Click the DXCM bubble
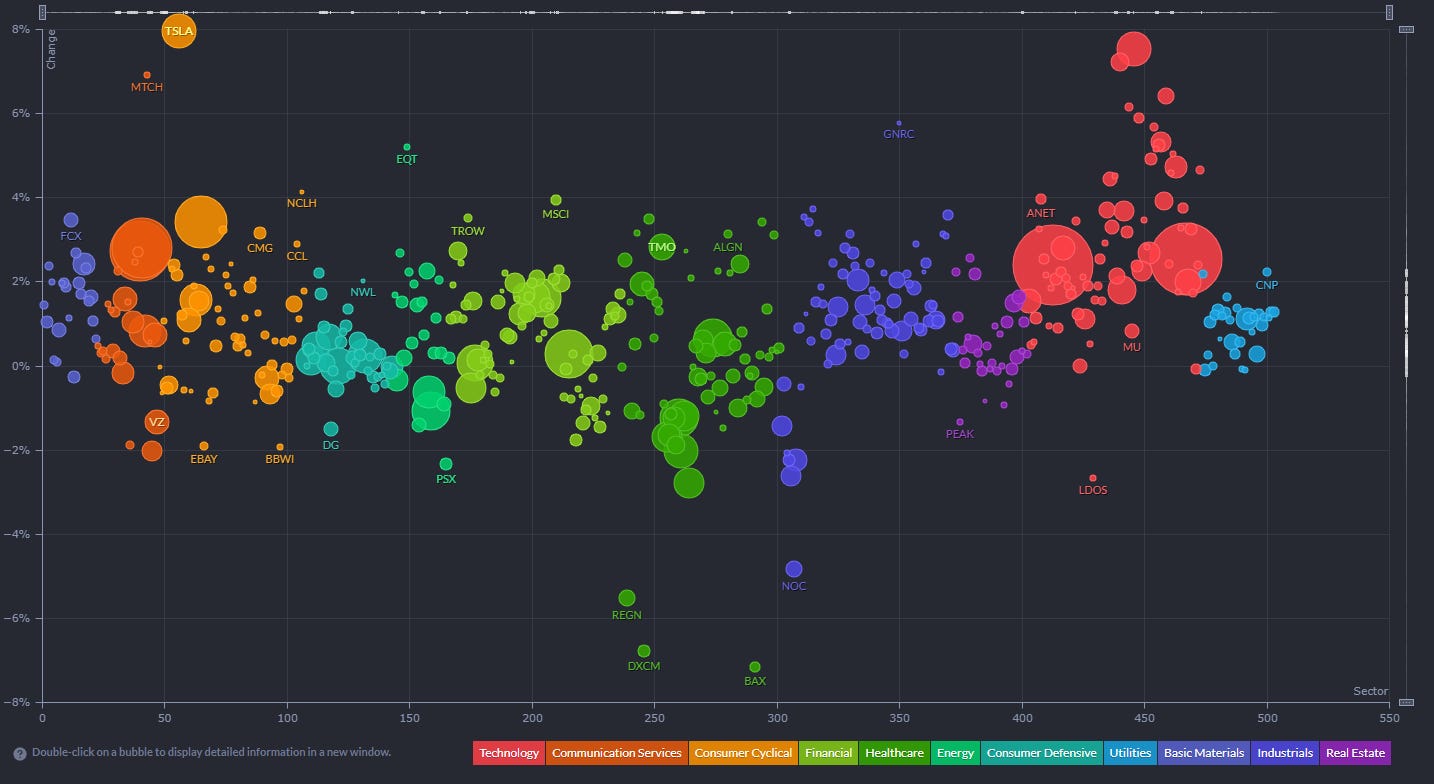Screen dimensions: 1434x784 [x=644, y=651]
